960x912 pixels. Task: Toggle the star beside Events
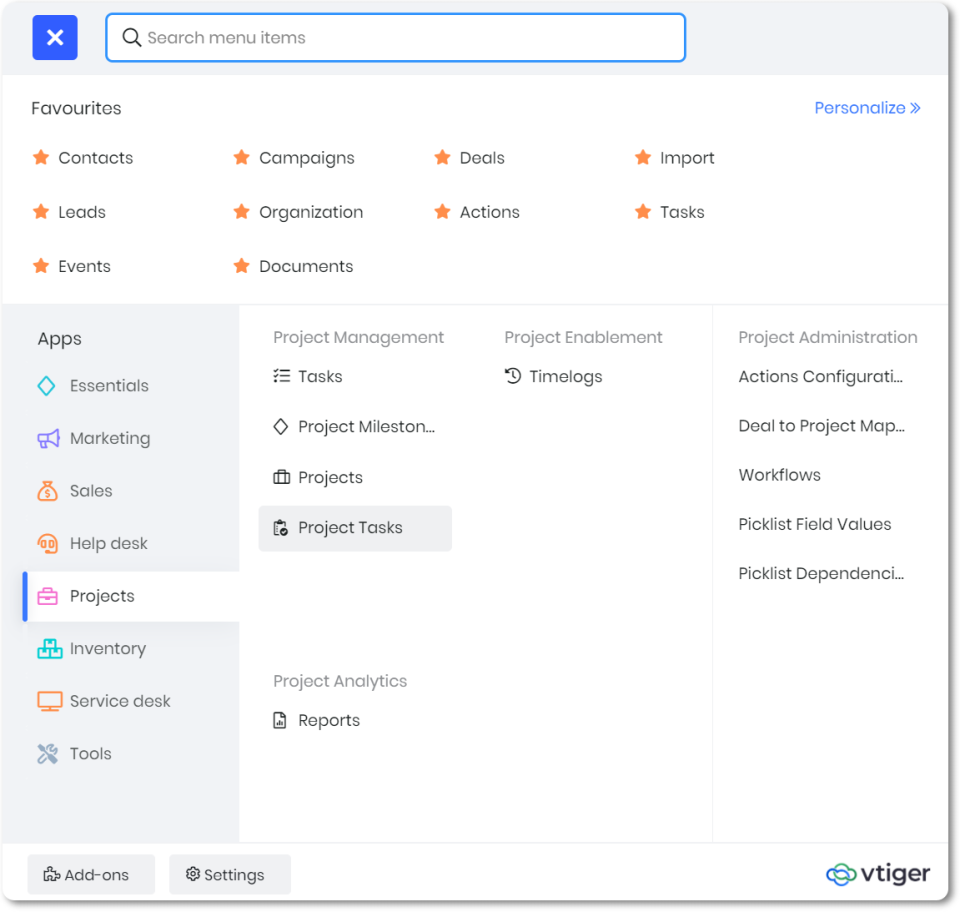41,266
